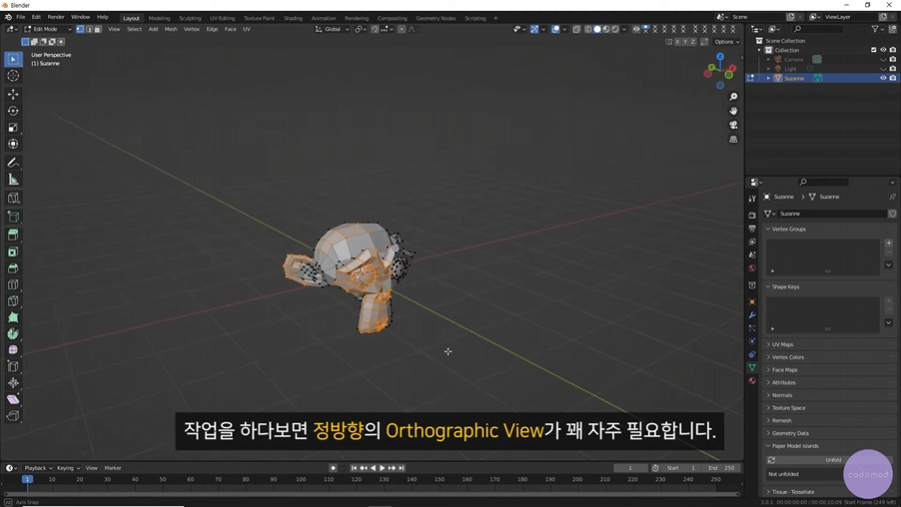Viewport: 901px width, 507px height.
Task: Hide Suzanne with its eye icon
Action: 883,78
